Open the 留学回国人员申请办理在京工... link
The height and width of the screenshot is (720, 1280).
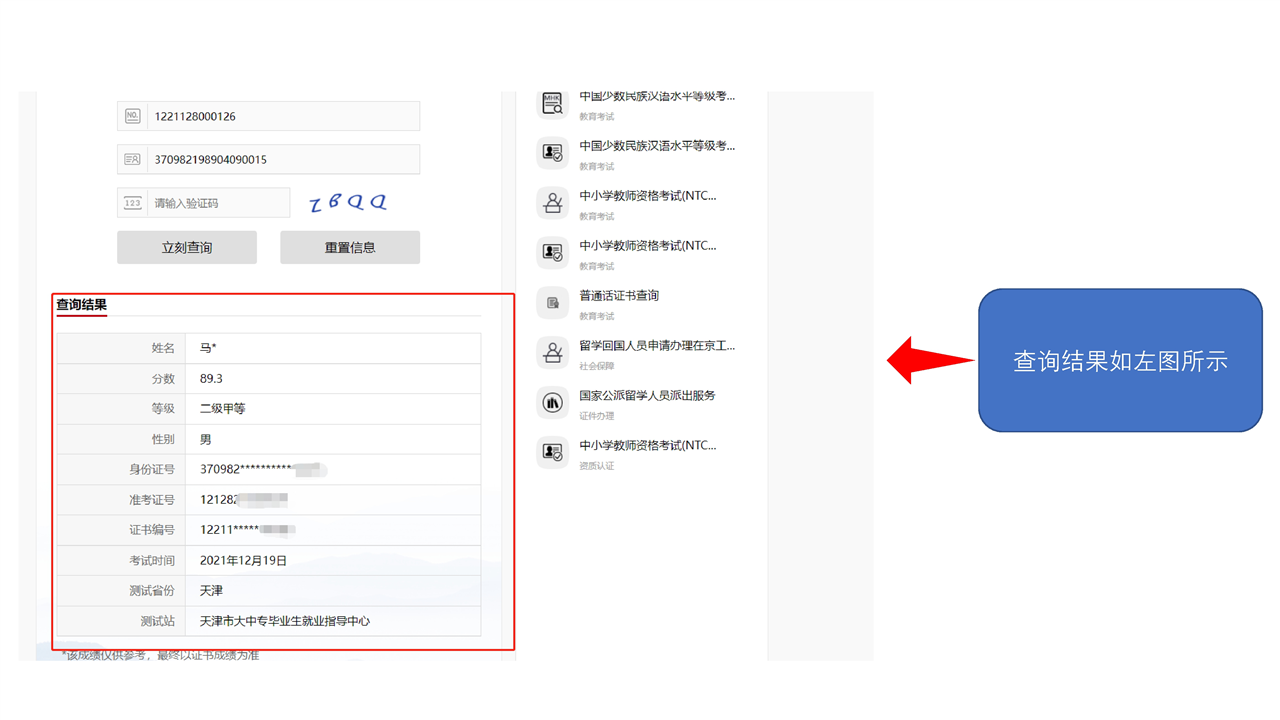pos(656,346)
